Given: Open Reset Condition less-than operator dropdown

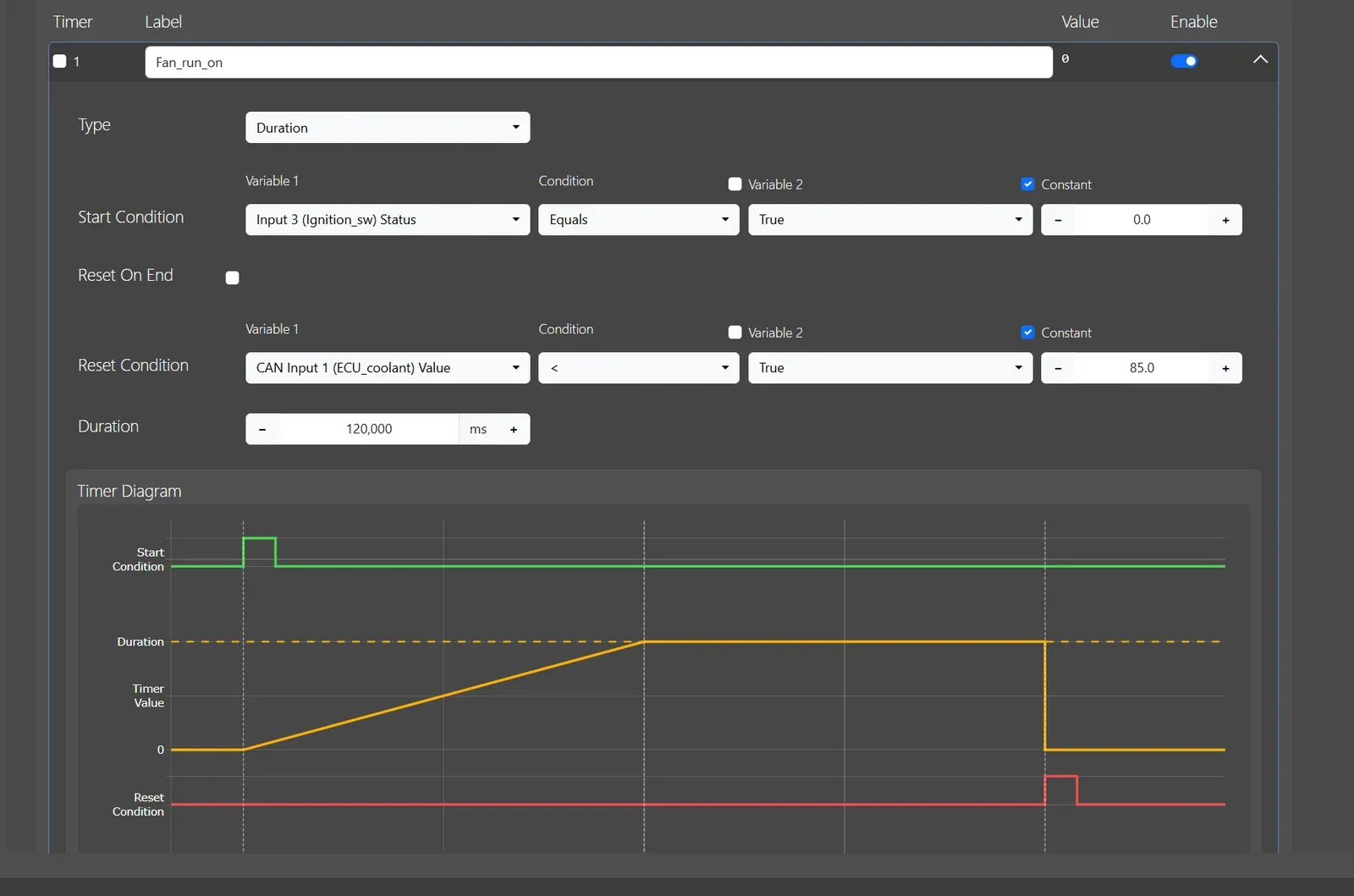Looking at the screenshot, I should click(x=638, y=368).
